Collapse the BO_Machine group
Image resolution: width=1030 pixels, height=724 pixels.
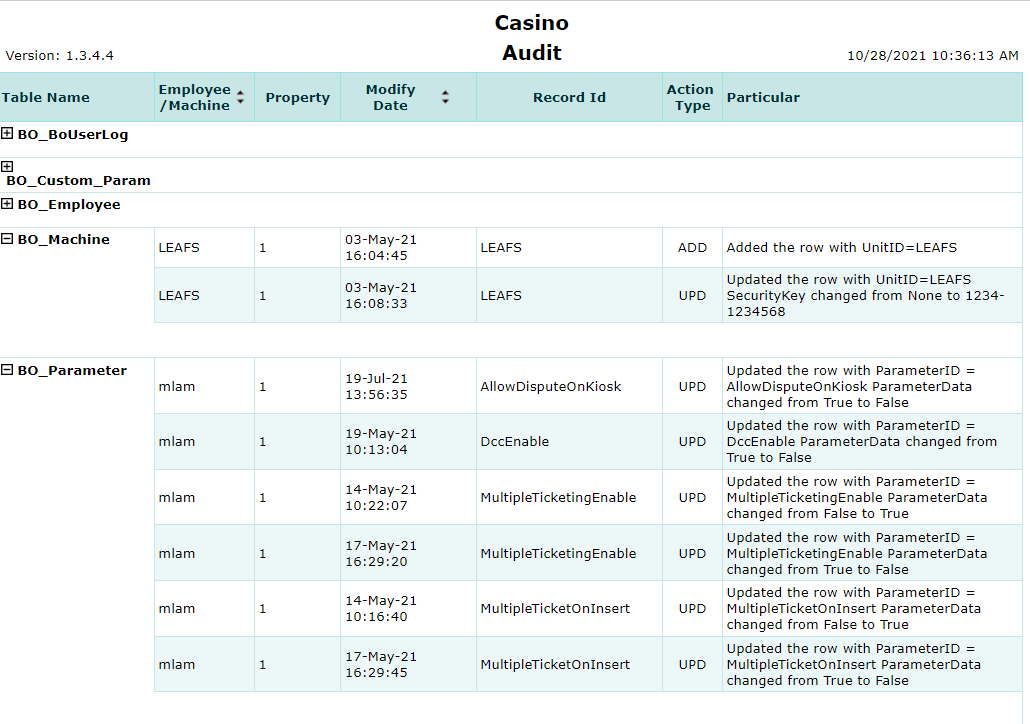point(7,238)
